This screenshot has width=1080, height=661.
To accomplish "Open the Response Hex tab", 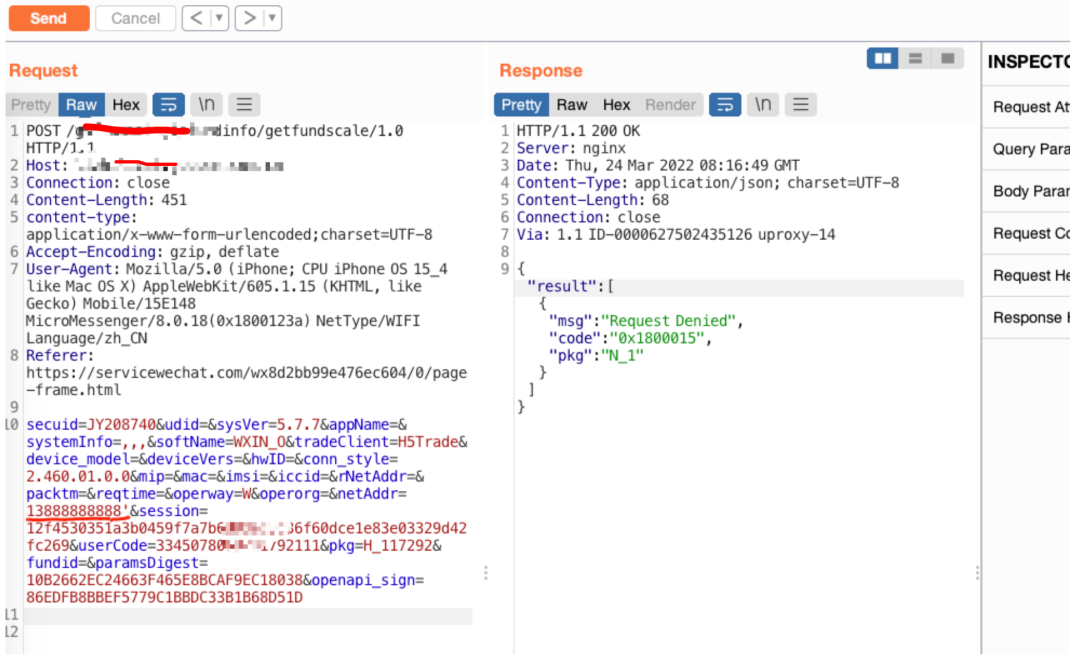I will pos(616,105).
